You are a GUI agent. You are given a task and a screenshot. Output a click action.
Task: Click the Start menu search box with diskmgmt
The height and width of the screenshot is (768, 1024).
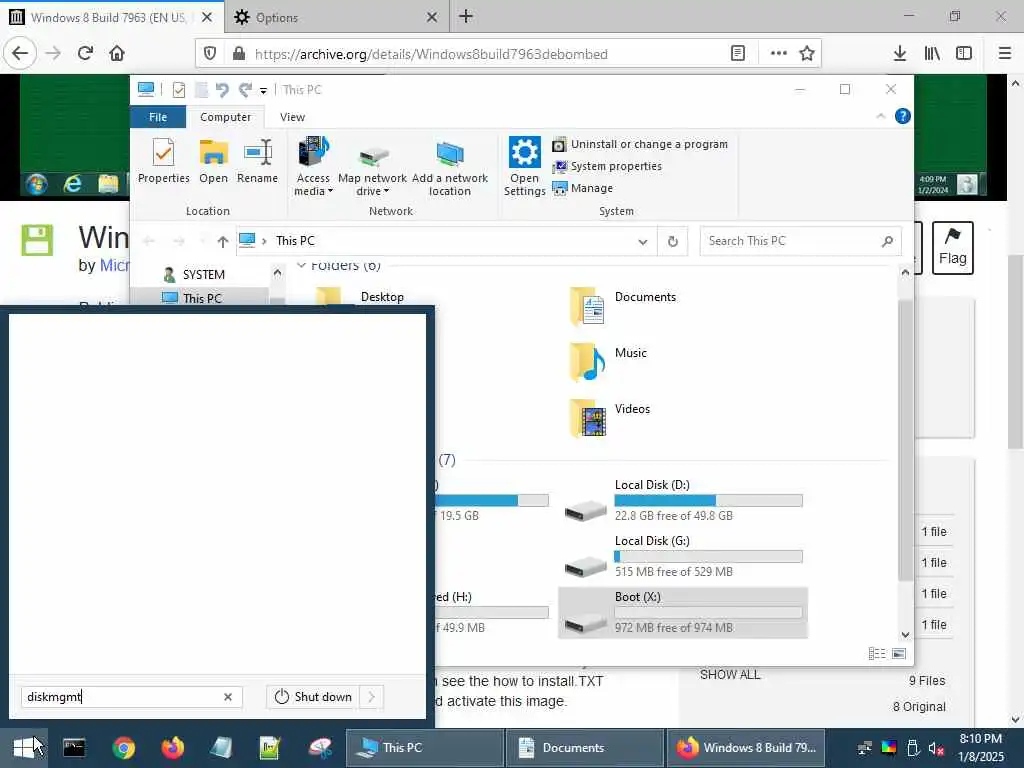tap(131, 697)
